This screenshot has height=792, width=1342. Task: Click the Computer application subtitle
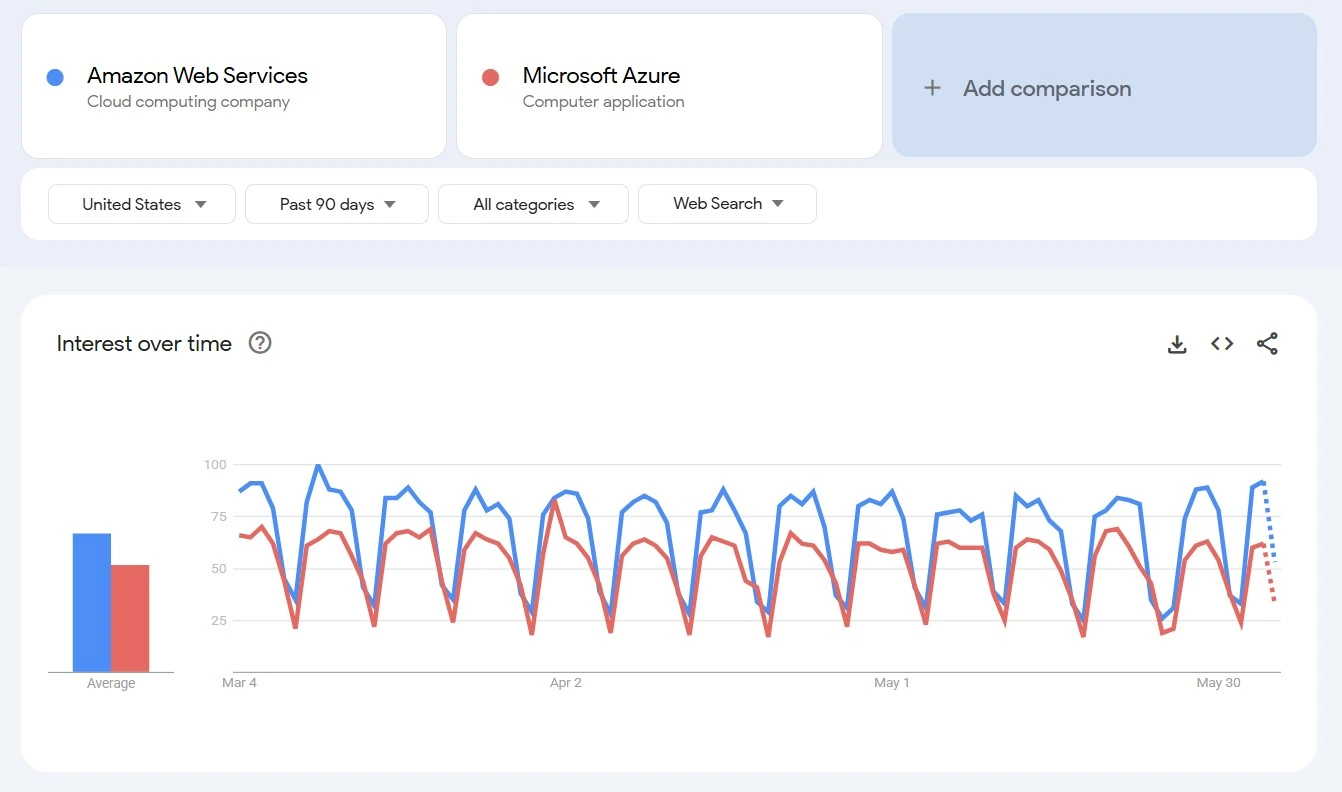(x=603, y=102)
